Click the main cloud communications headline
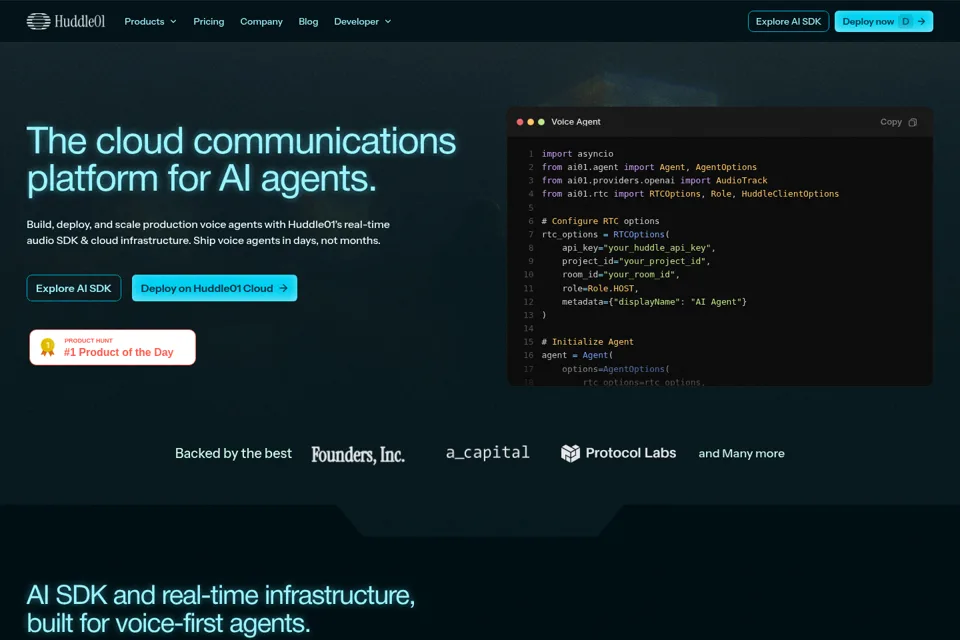Screen dimensions: 960x640 (x=241, y=159)
